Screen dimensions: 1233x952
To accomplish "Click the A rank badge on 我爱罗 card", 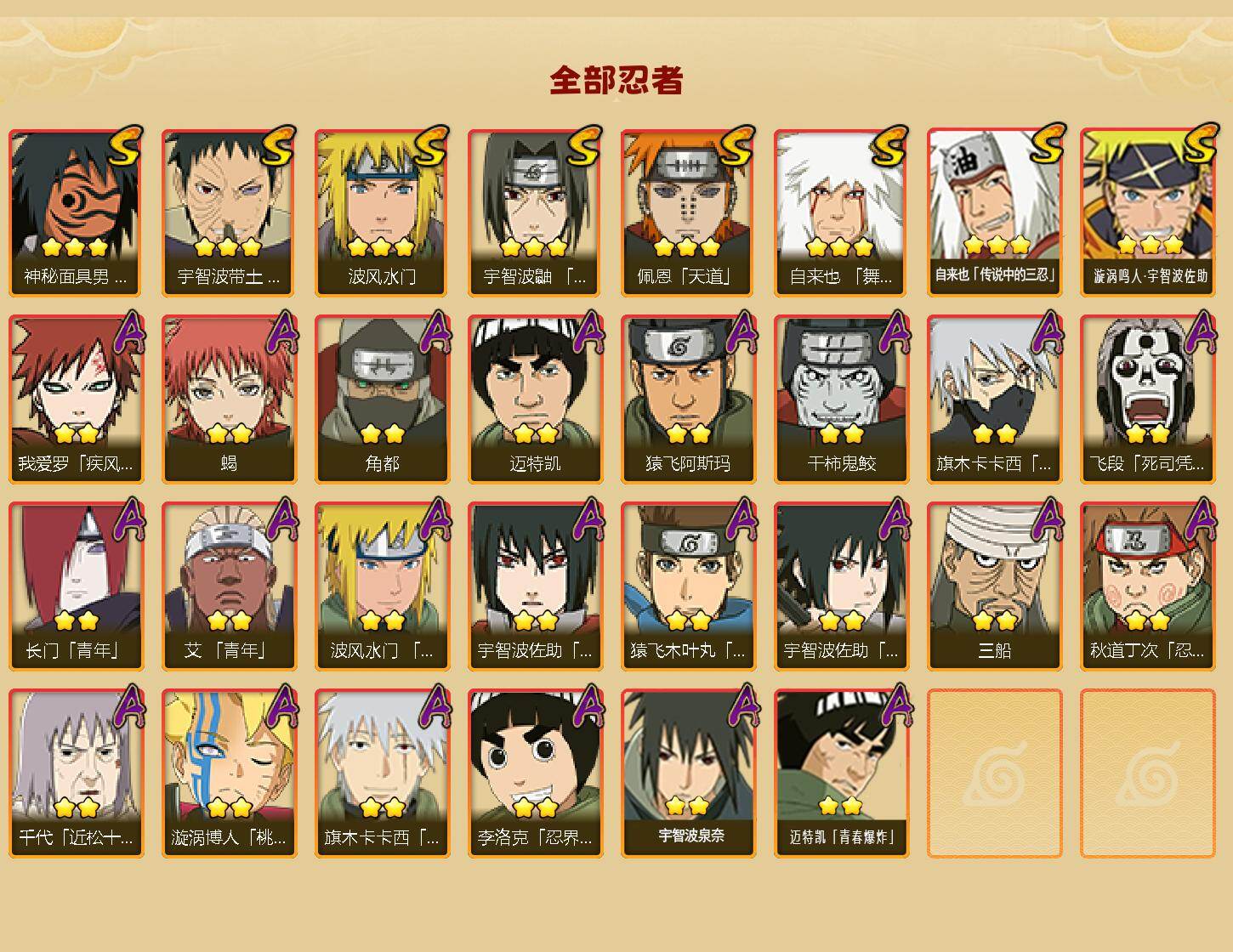I will click(x=127, y=331).
